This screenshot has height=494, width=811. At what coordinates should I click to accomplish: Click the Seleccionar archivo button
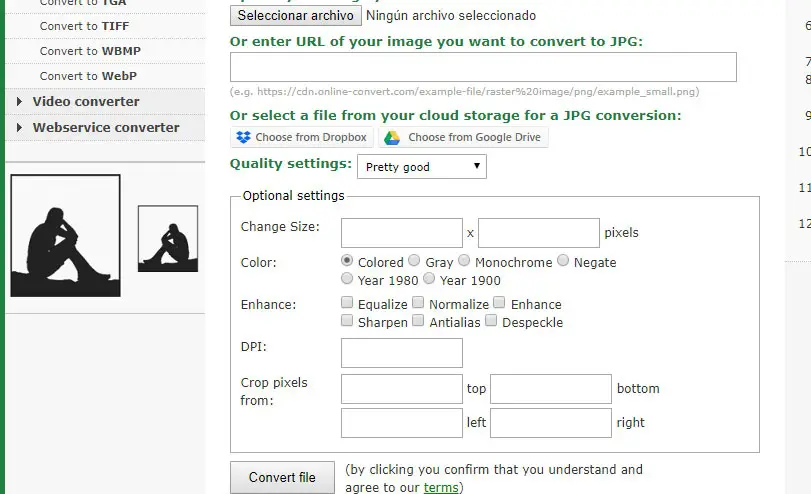pos(295,15)
